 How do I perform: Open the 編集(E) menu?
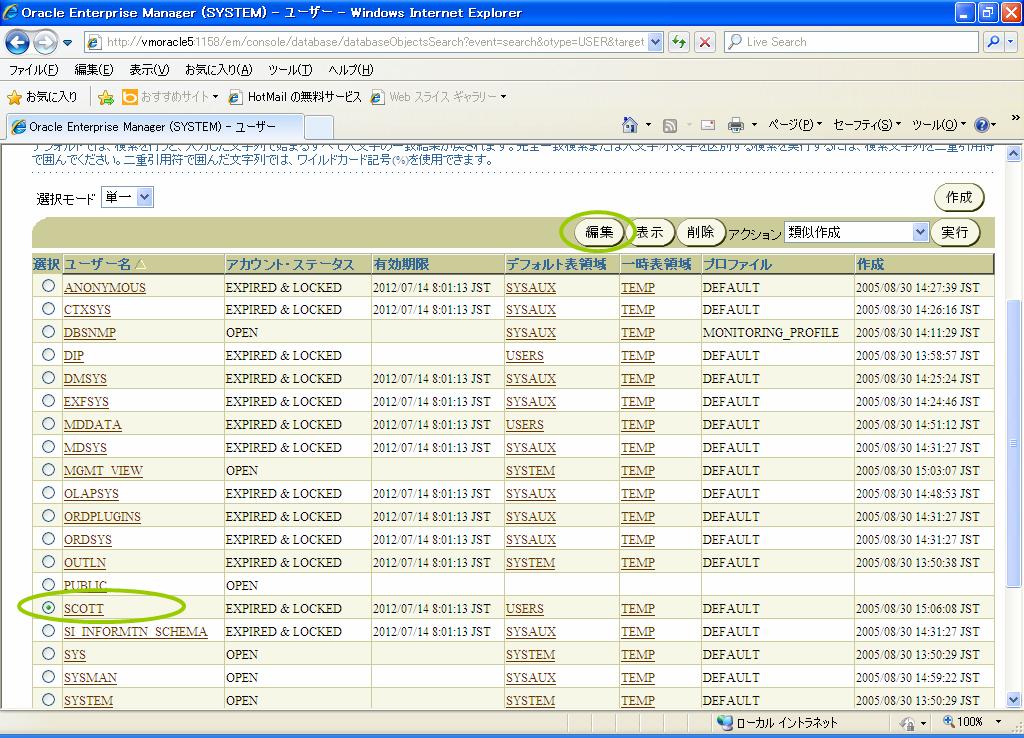94,70
